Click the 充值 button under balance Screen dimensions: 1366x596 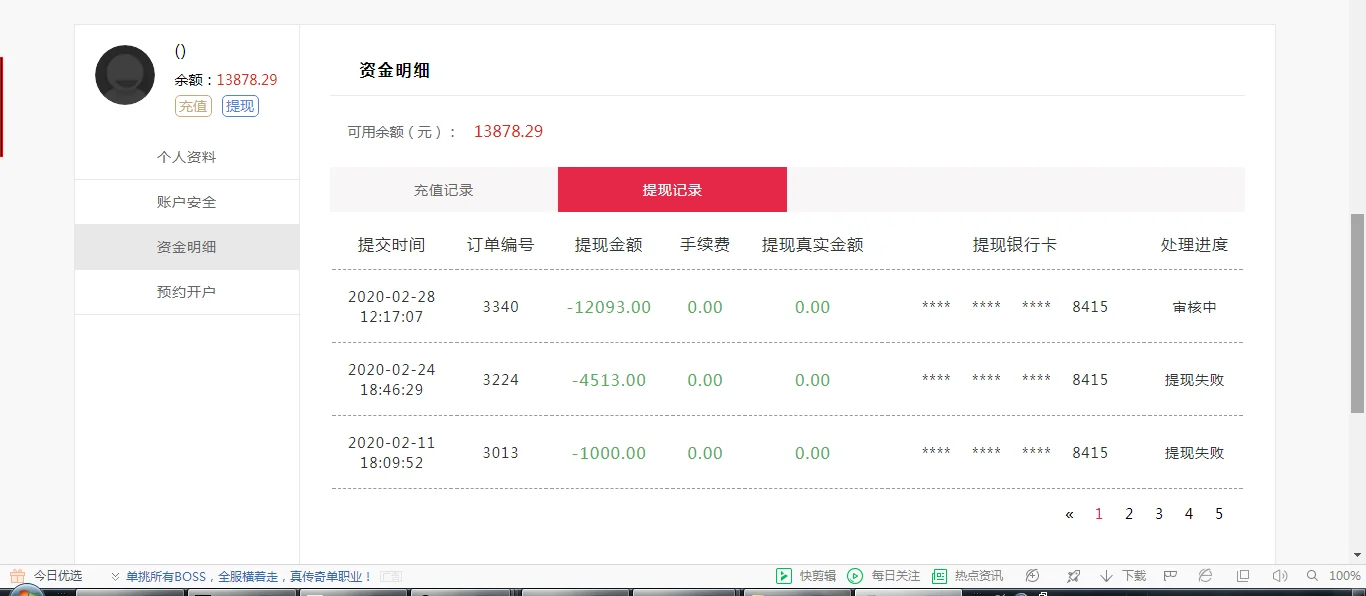193,106
